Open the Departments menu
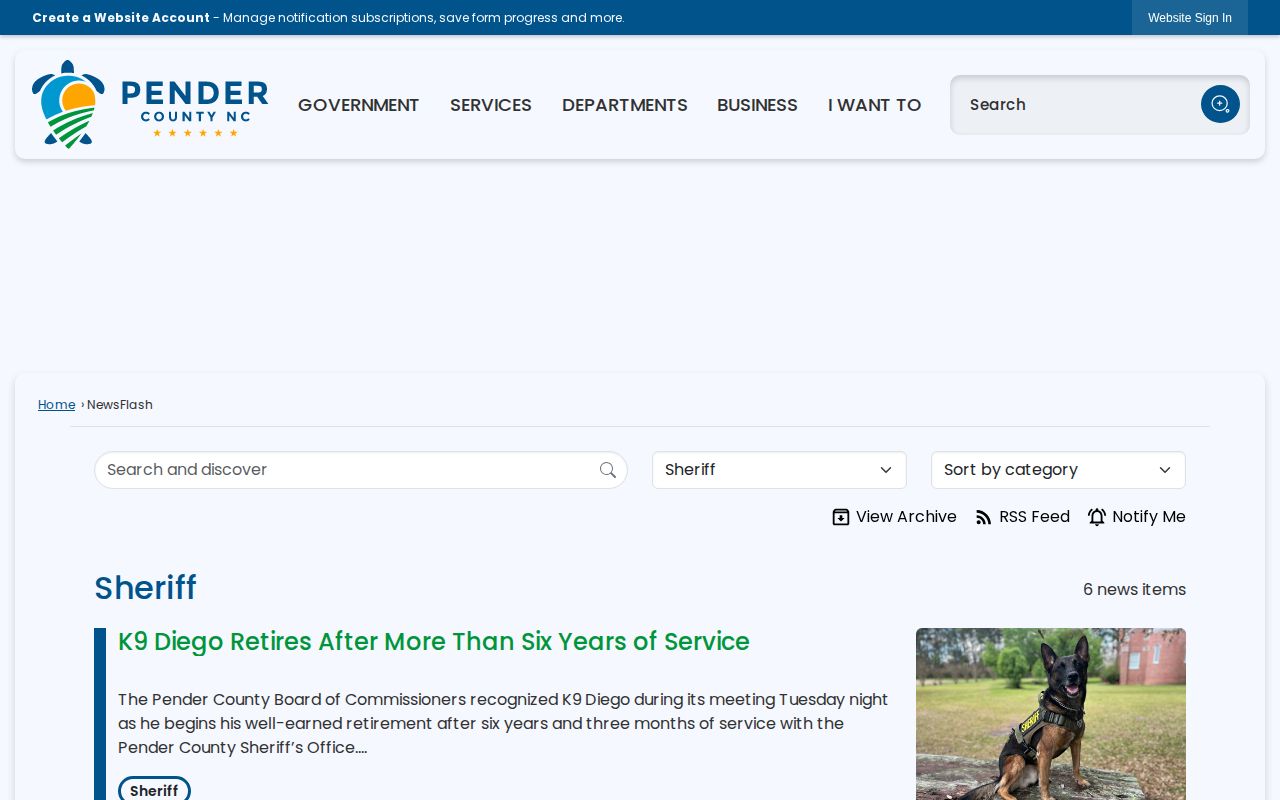The height and width of the screenshot is (800, 1280). click(x=625, y=105)
